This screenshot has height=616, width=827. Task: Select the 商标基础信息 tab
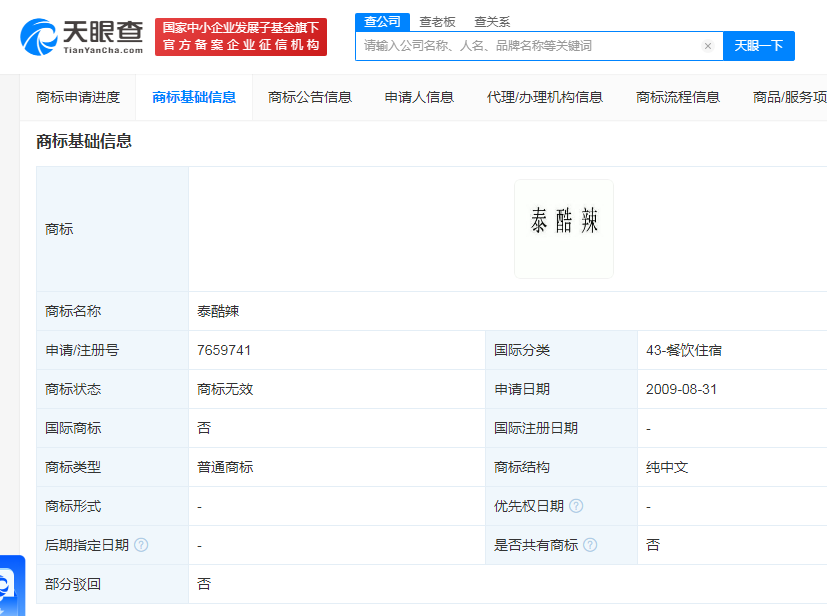(194, 97)
